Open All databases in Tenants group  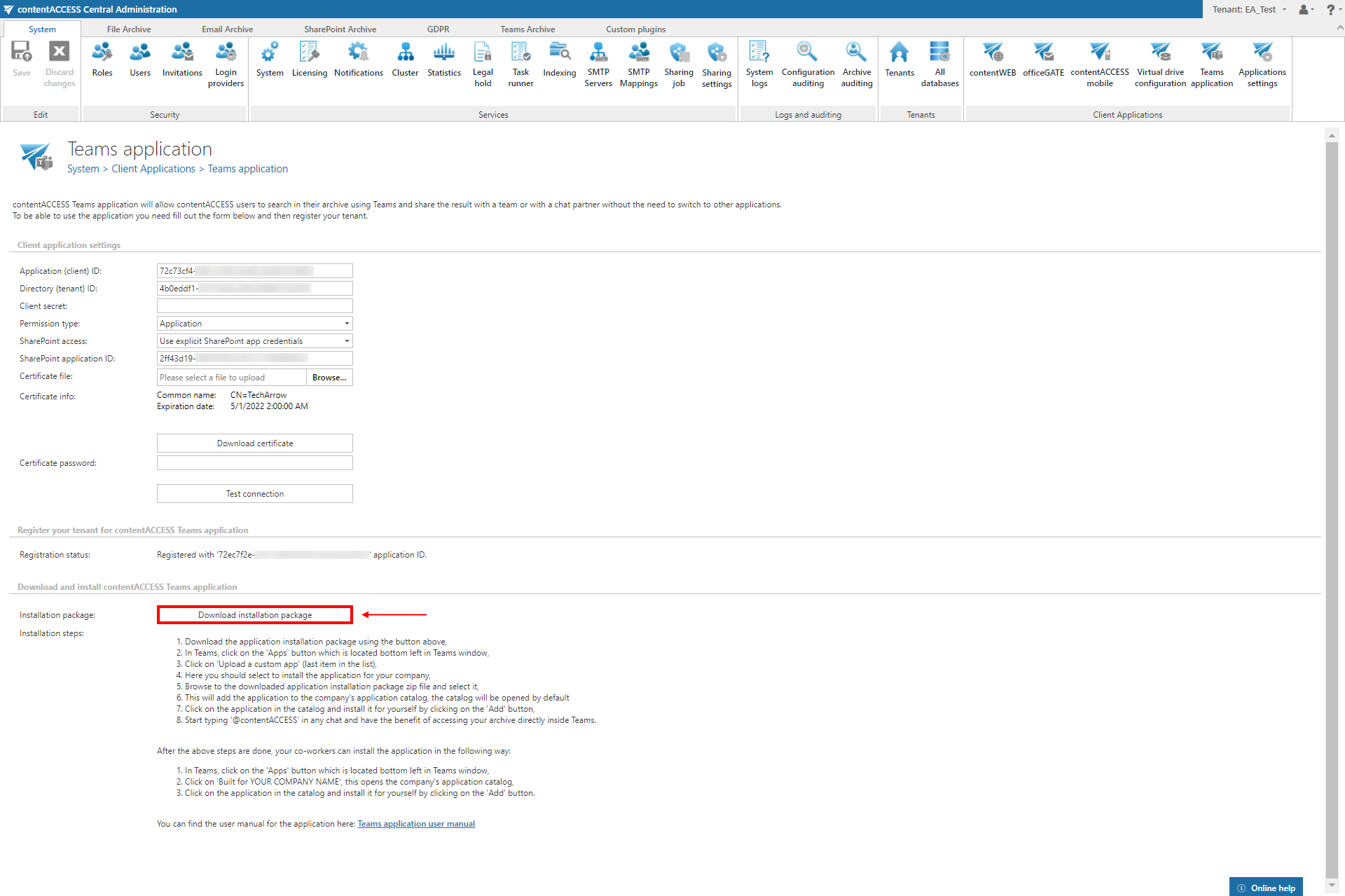939,64
